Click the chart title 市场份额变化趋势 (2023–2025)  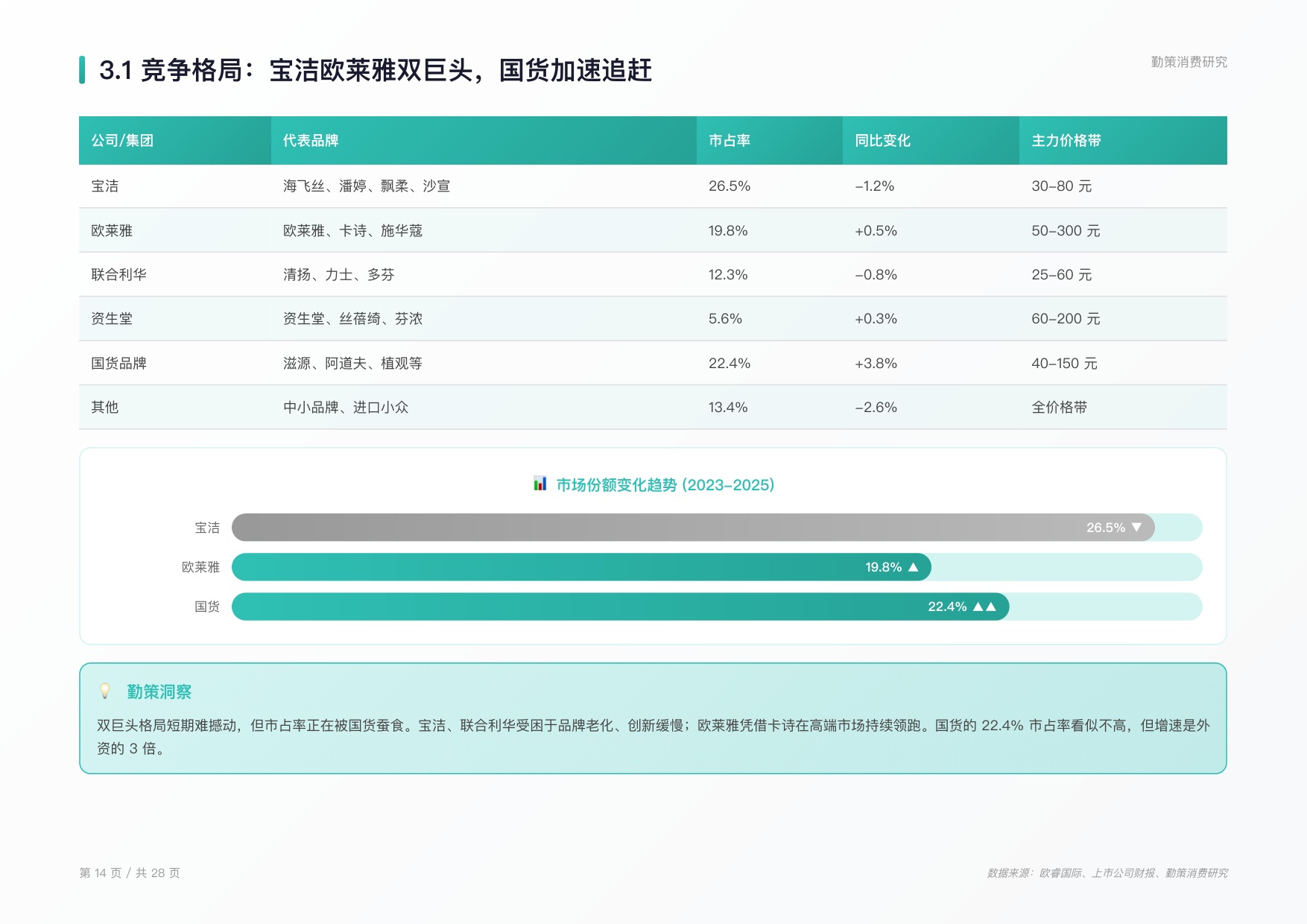665,485
